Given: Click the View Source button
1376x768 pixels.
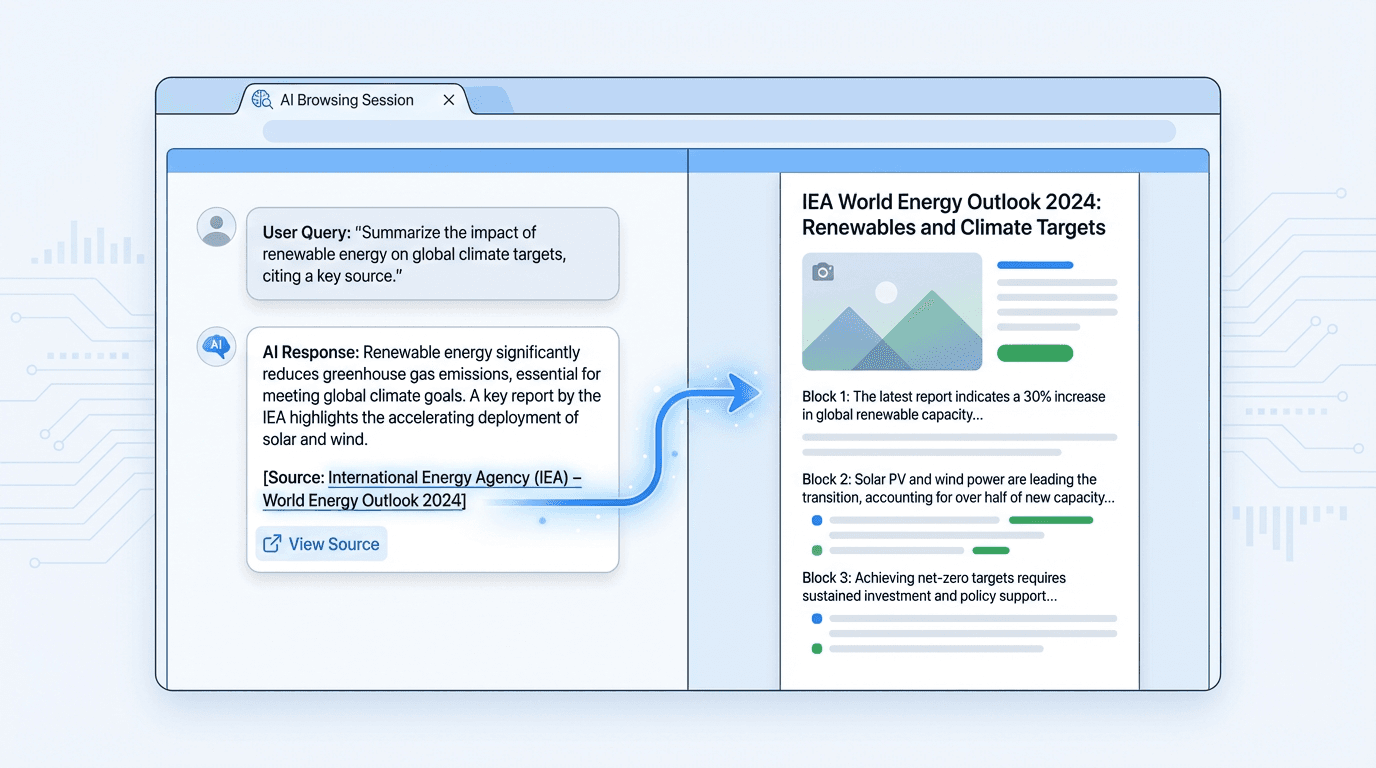Looking at the screenshot, I should click(x=320, y=543).
